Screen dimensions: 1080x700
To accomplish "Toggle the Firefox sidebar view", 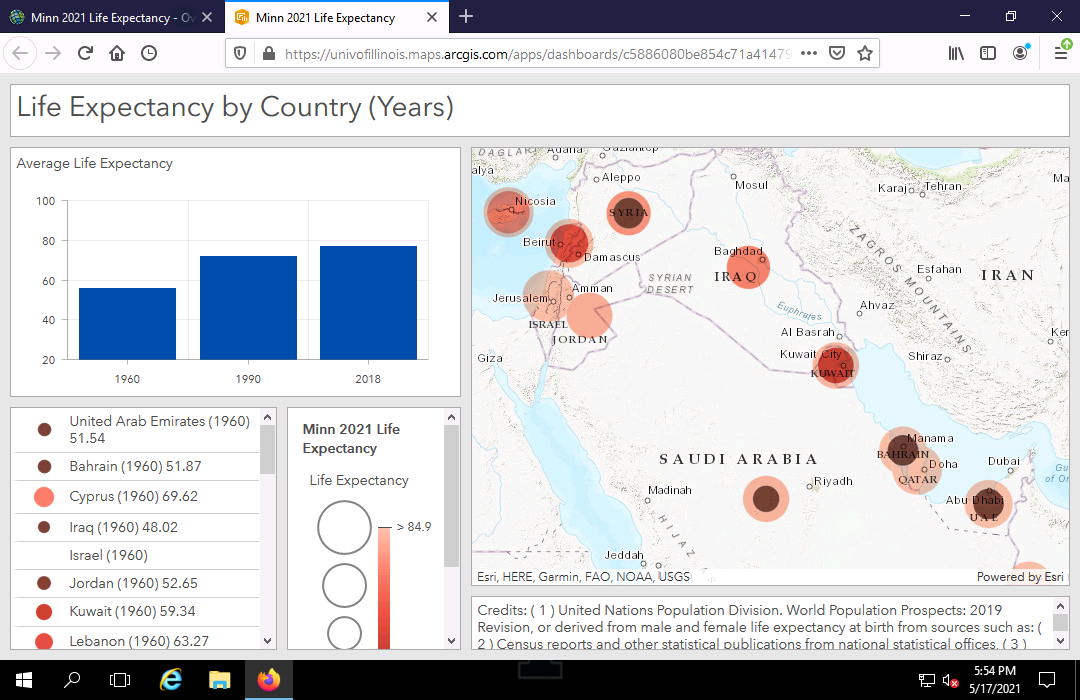I will pyautogui.click(x=988, y=52).
